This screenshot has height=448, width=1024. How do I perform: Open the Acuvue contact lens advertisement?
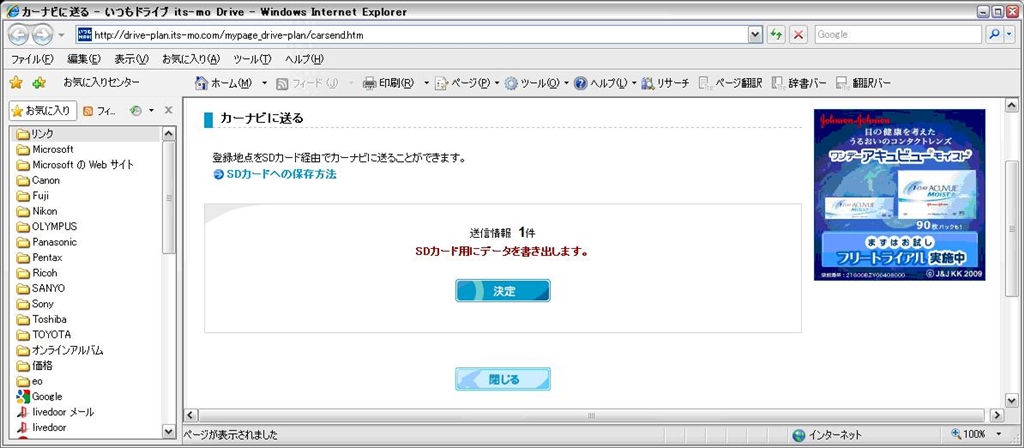point(899,195)
